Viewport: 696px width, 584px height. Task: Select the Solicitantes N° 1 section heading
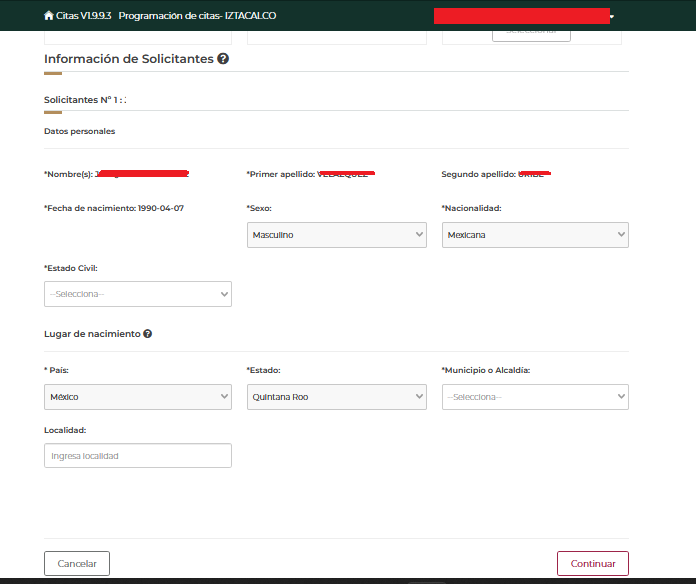(85, 100)
